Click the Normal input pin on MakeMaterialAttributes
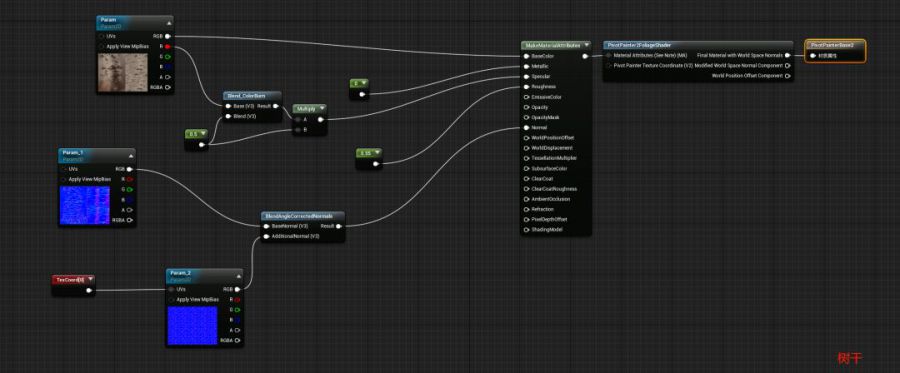Viewport: 900px width, 373px height. 526,127
